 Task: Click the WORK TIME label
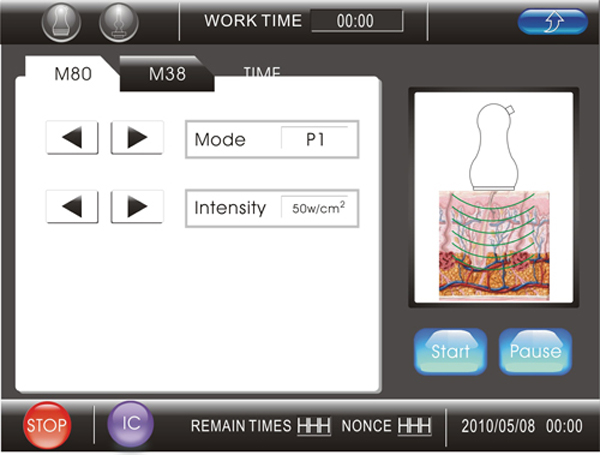[253, 20]
